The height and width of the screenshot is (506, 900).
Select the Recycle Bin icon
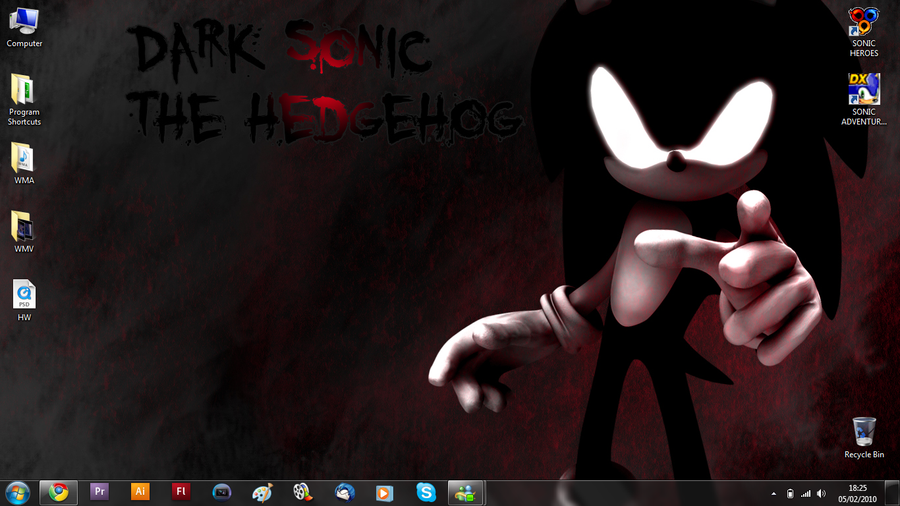point(863,438)
